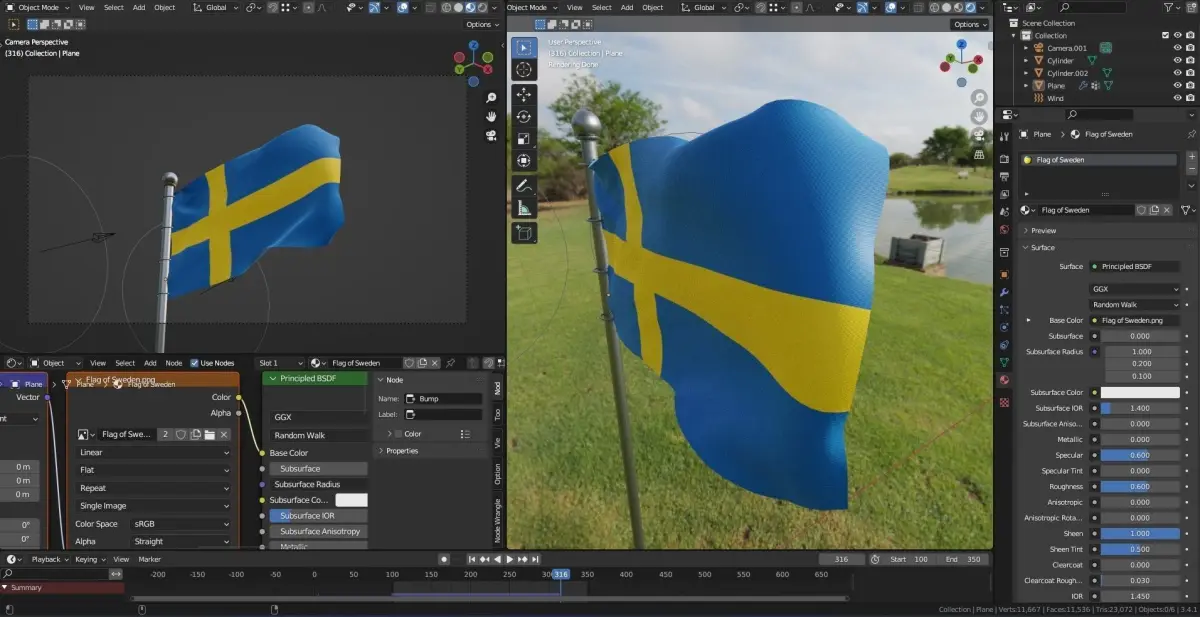This screenshot has height=617, width=1200.
Task: Open Marker menu in timeline
Action: [150, 559]
